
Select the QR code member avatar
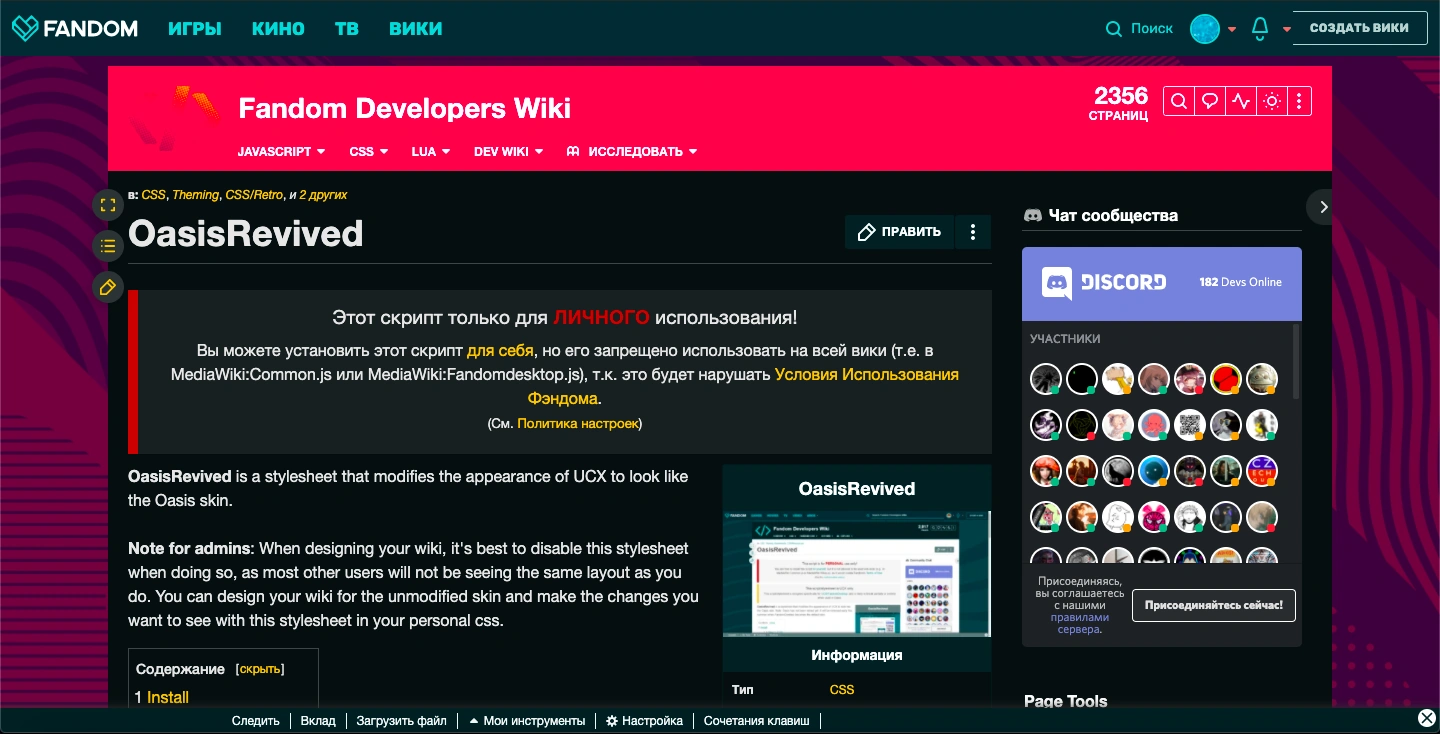click(1190, 425)
